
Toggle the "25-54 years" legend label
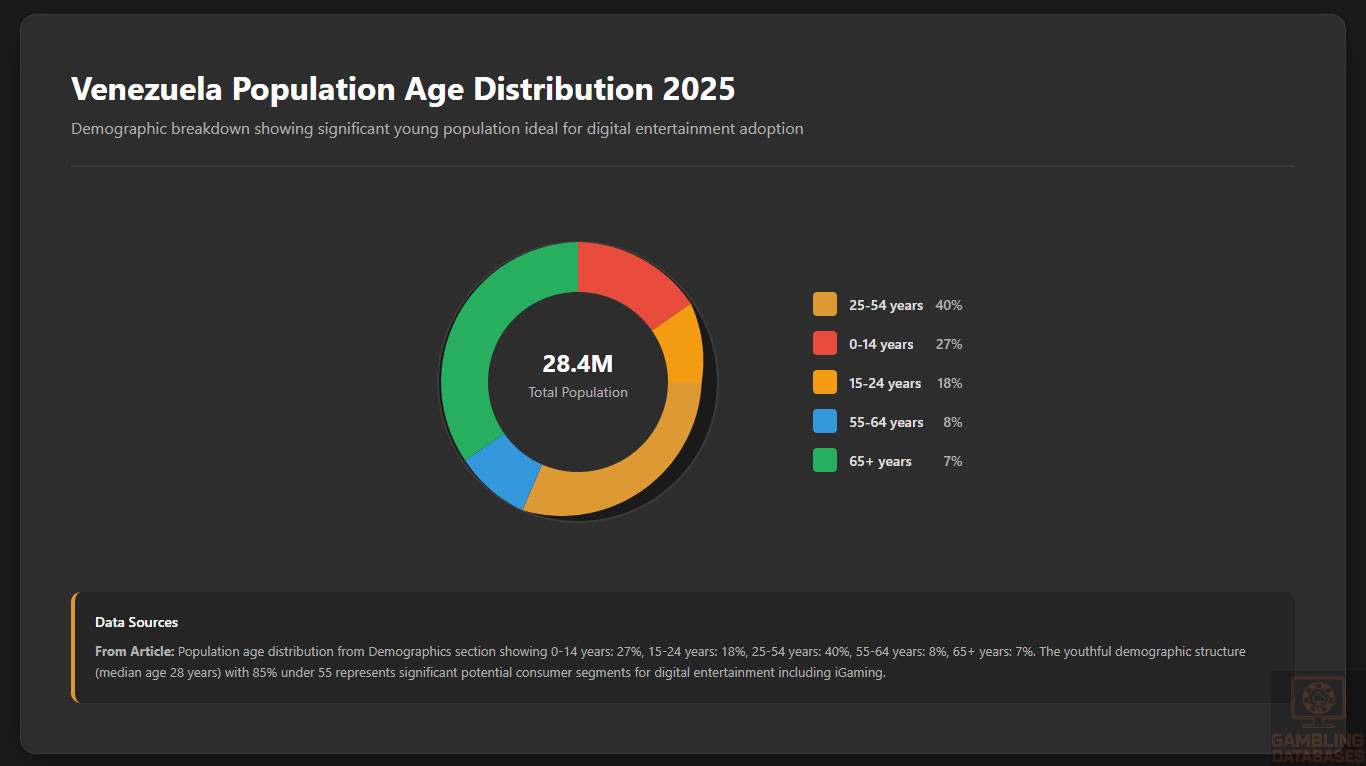(x=885, y=305)
